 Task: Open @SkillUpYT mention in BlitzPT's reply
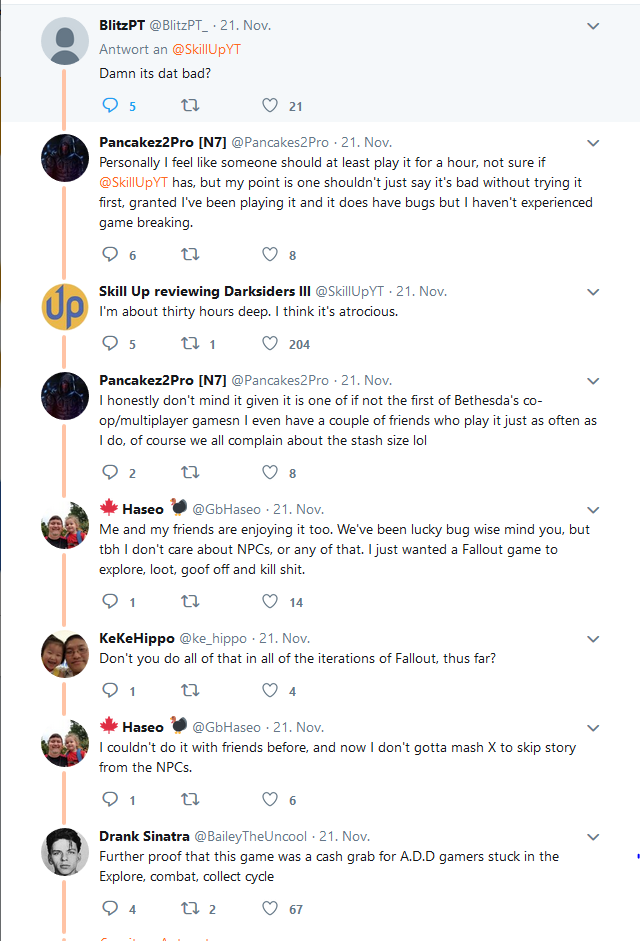(206, 49)
